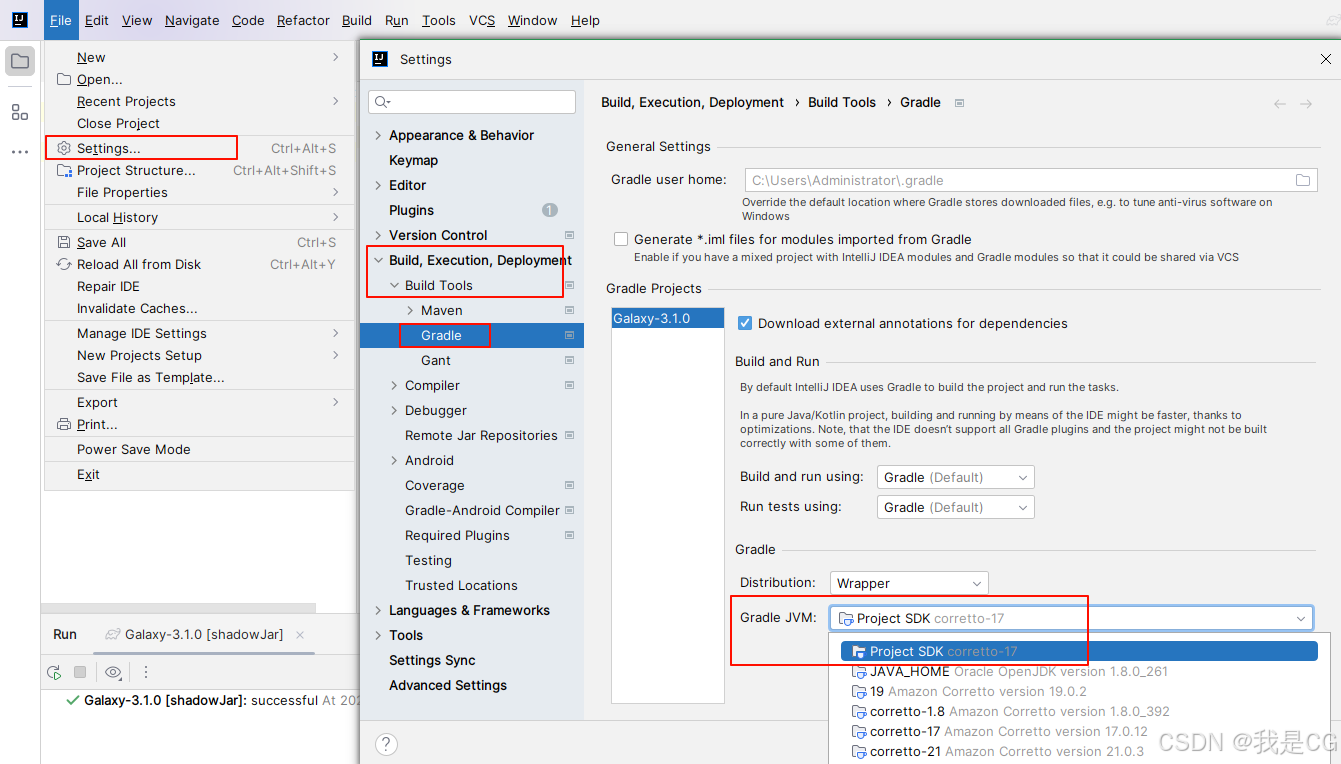Click Reload All from Disk entry

click(x=200, y=264)
